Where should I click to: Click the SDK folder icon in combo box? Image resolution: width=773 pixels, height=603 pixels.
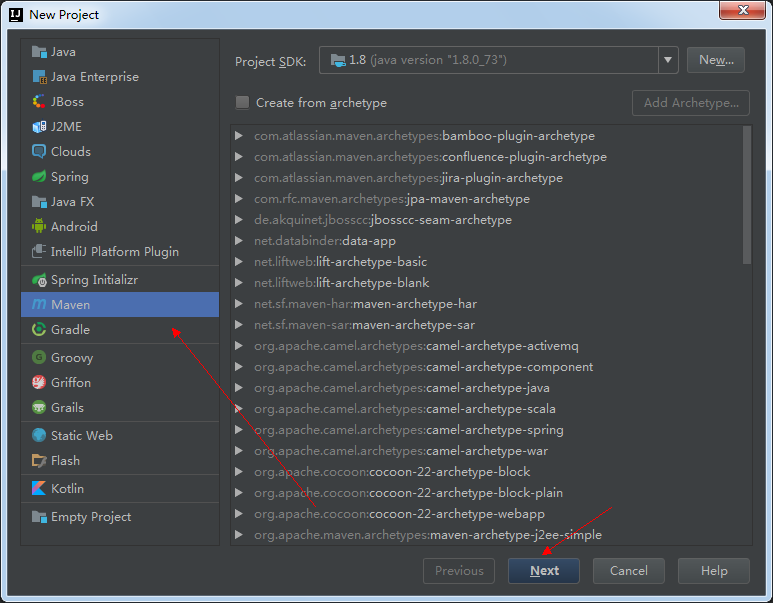click(x=338, y=61)
